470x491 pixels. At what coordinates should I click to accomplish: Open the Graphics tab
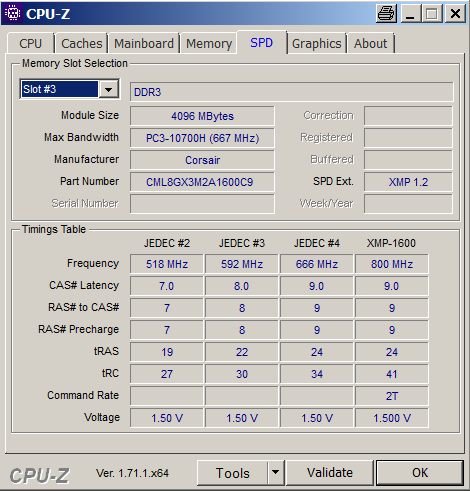(x=317, y=43)
